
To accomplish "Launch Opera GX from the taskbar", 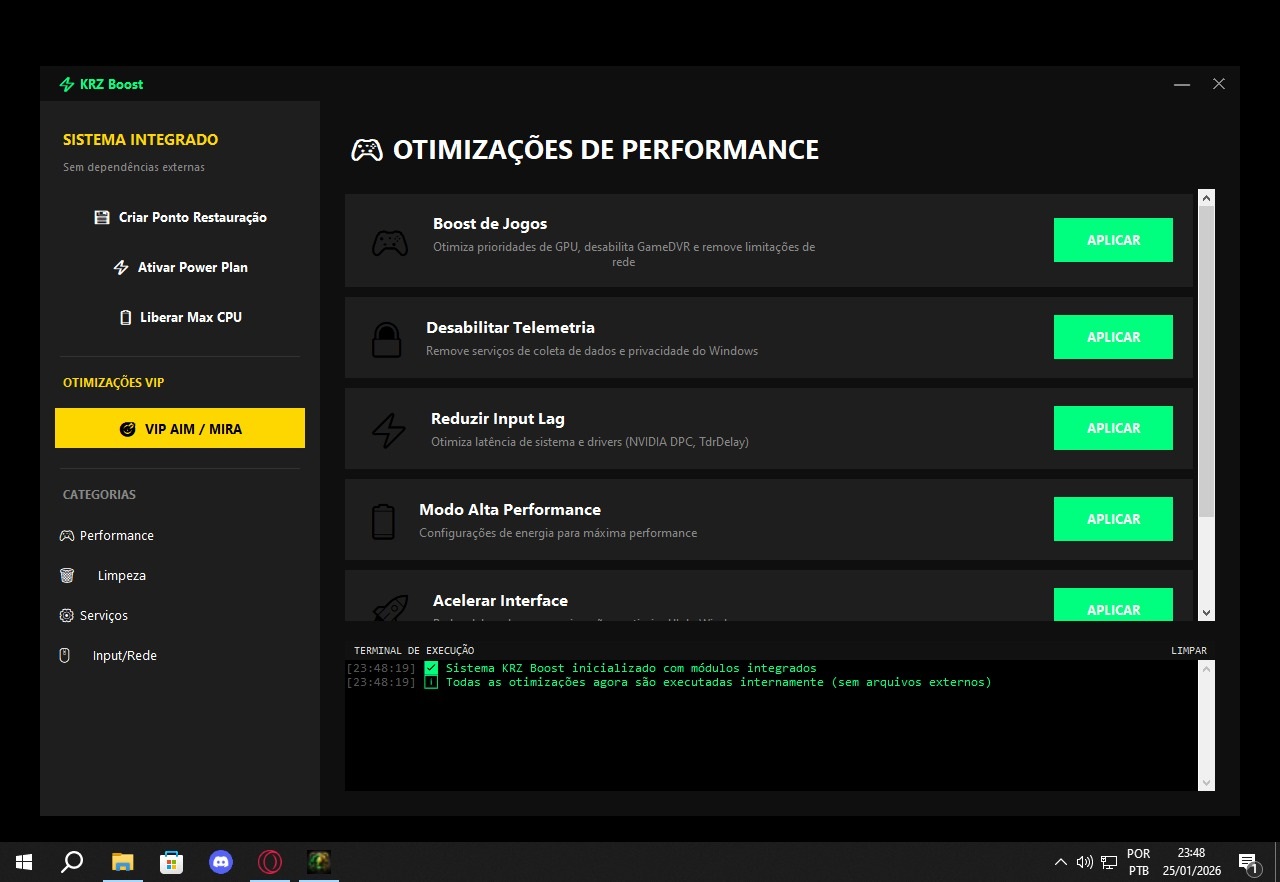I will pos(270,861).
